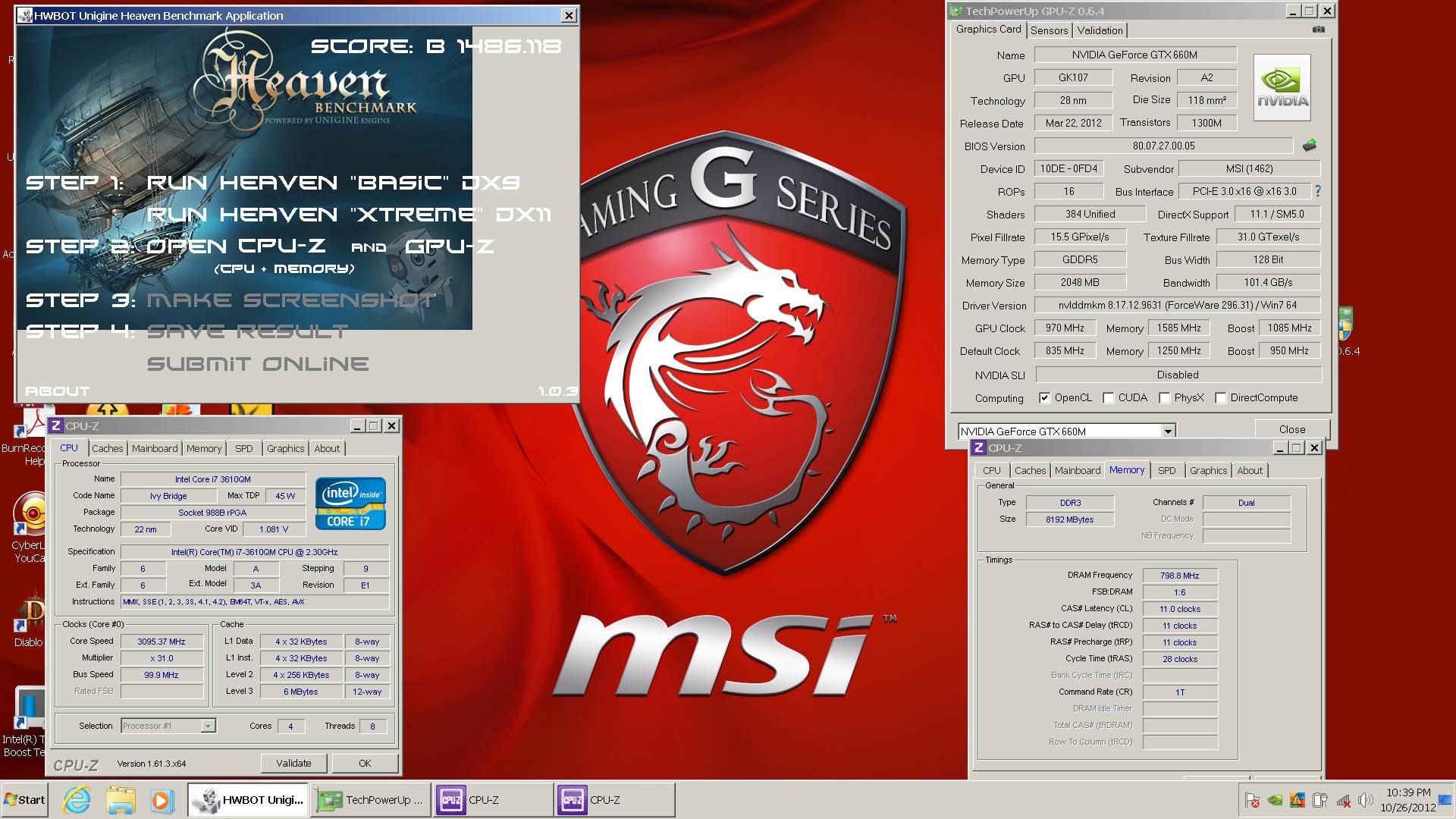The width and height of the screenshot is (1456, 819).
Task: Click About in the HWBOT Heaven window
Action: click(x=58, y=391)
